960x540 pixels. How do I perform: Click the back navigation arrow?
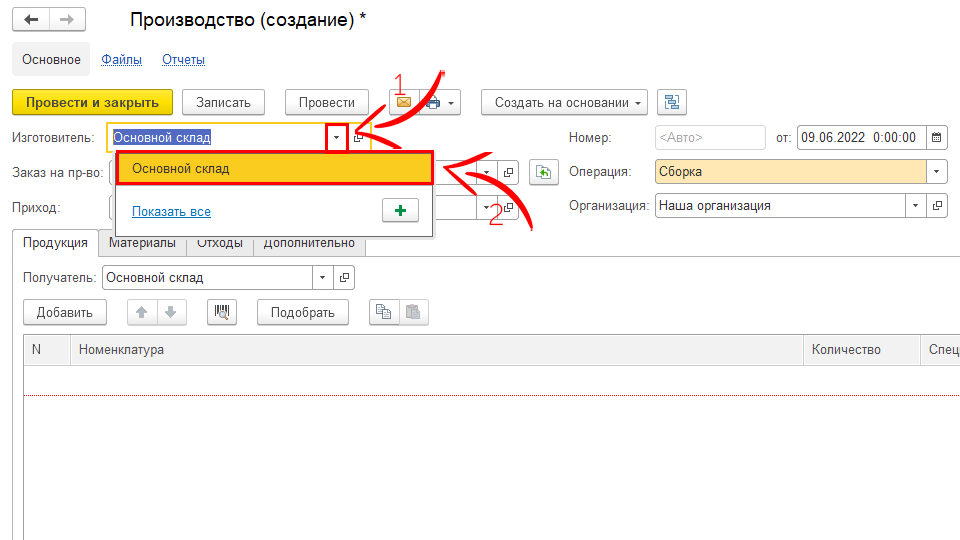click(x=31, y=20)
